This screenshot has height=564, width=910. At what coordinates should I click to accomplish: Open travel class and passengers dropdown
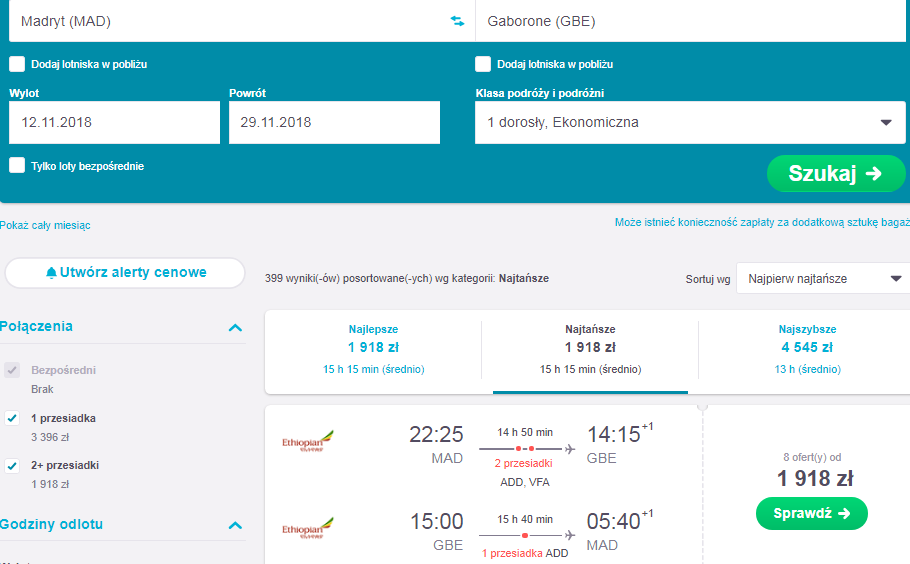tap(690, 122)
